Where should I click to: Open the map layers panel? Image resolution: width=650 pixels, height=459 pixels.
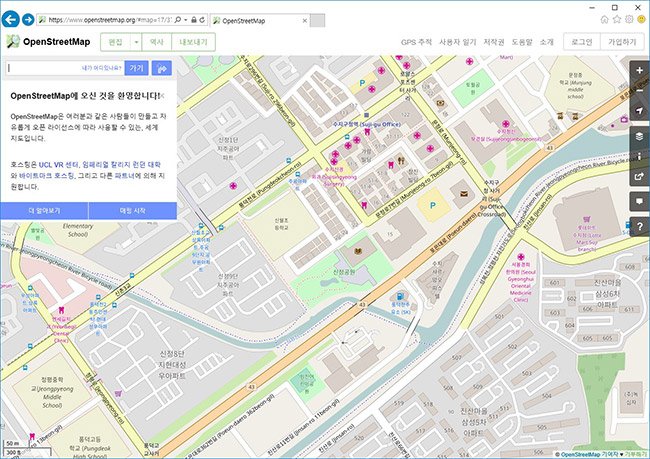click(639, 136)
